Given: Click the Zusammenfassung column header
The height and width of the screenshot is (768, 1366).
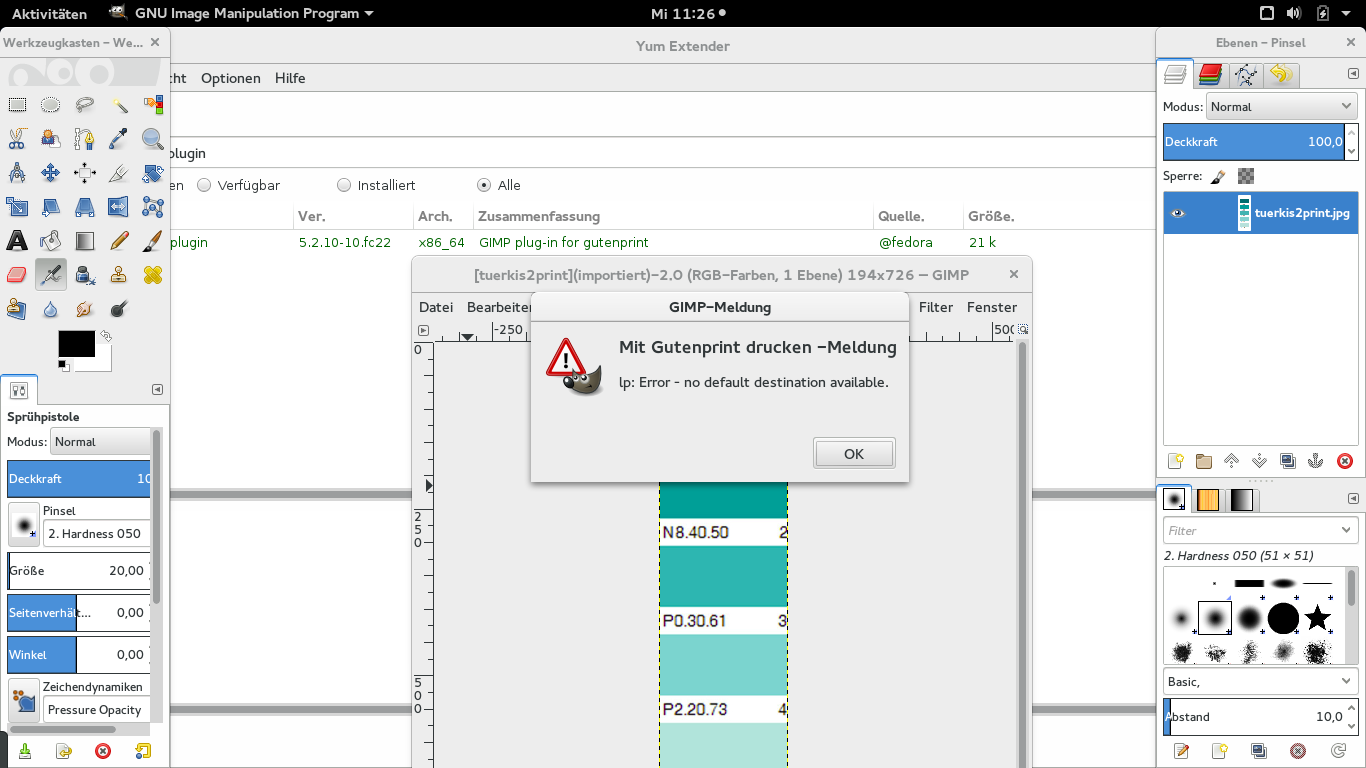Looking at the screenshot, I should (x=539, y=216).
